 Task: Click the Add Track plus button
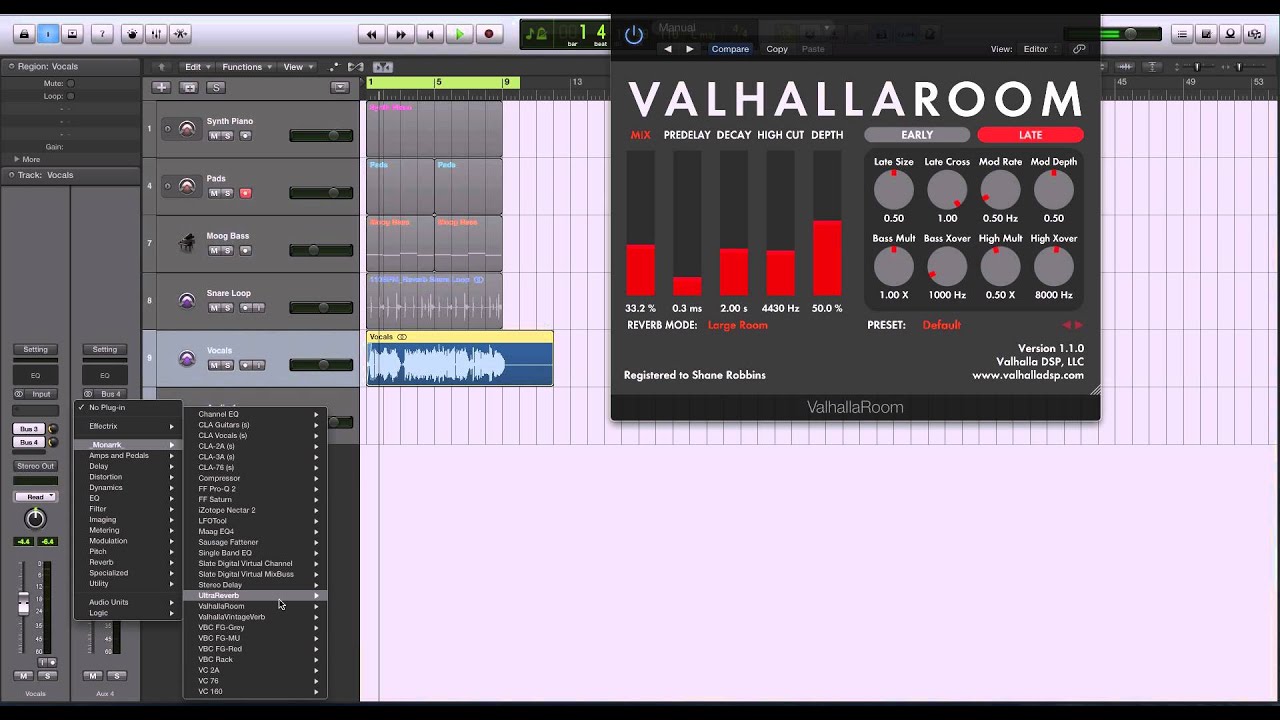[x=161, y=87]
